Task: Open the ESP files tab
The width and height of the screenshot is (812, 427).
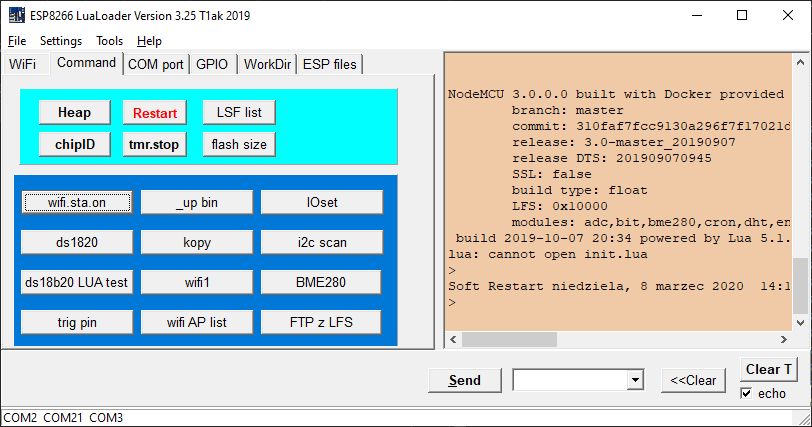Action: tap(329, 65)
